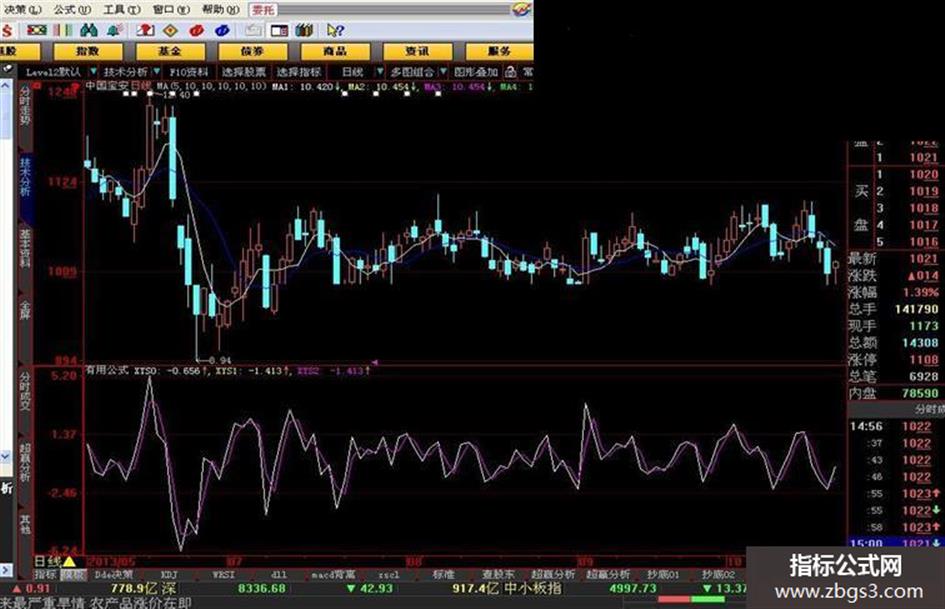
Task: Select the macd背离 indicator tab
Action: pyautogui.click(x=333, y=575)
